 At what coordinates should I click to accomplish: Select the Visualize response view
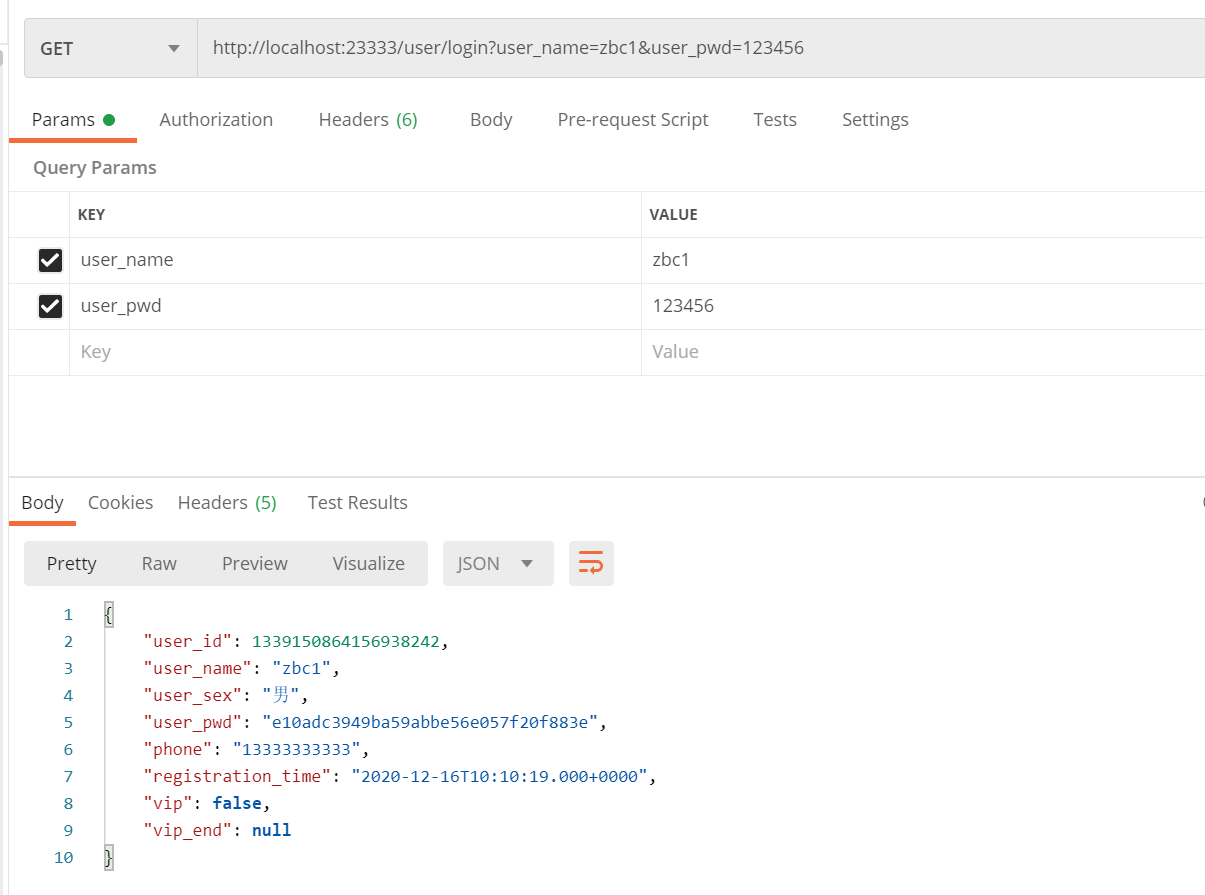coord(368,564)
